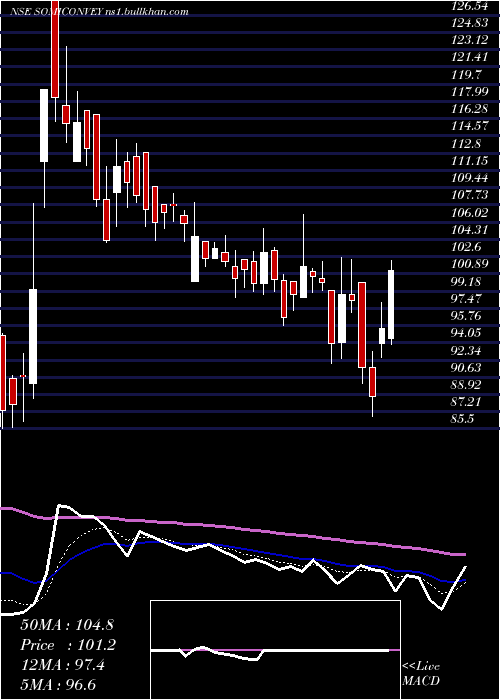Click the 117.99 price axis label
Viewport: 500px width, 700px height.
click(x=468, y=92)
